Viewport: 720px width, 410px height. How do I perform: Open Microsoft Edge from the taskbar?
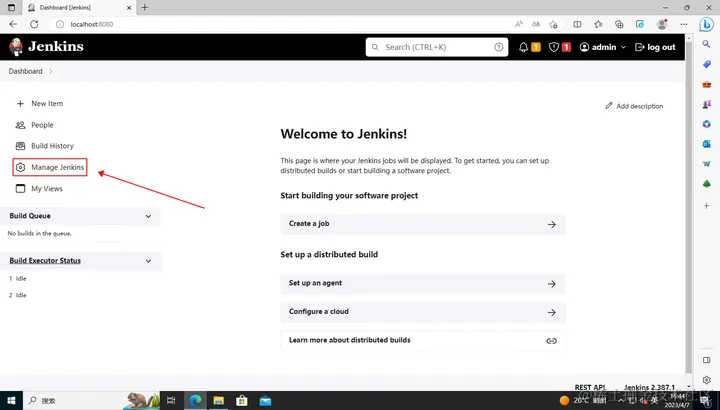pyautogui.click(x=196, y=401)
